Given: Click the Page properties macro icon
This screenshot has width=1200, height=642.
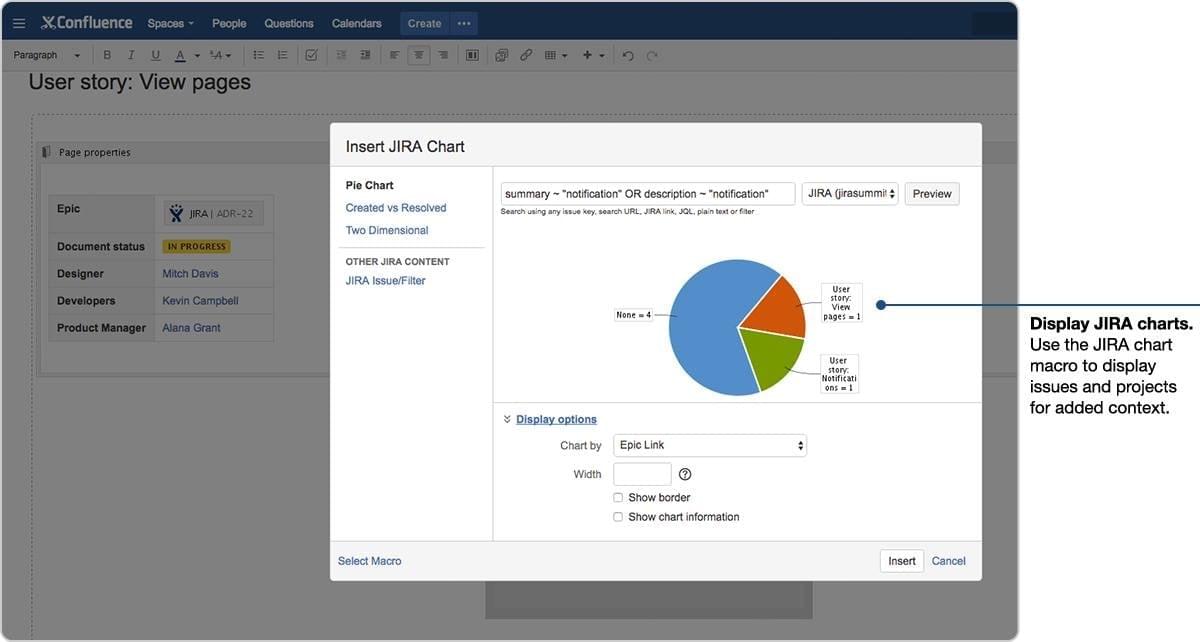Looking at the screenshot, I should click(46, 152).
